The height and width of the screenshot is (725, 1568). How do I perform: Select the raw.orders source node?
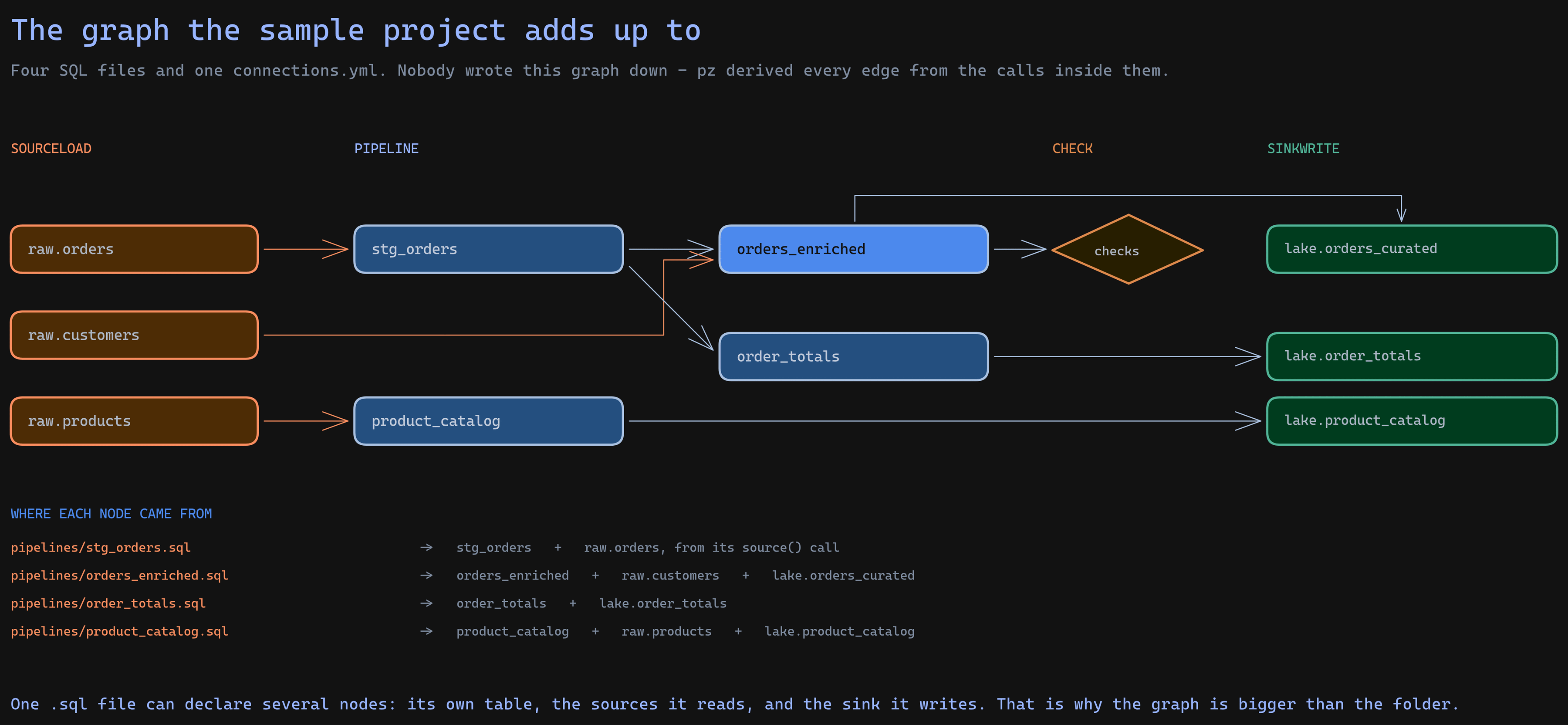(134, 249)
